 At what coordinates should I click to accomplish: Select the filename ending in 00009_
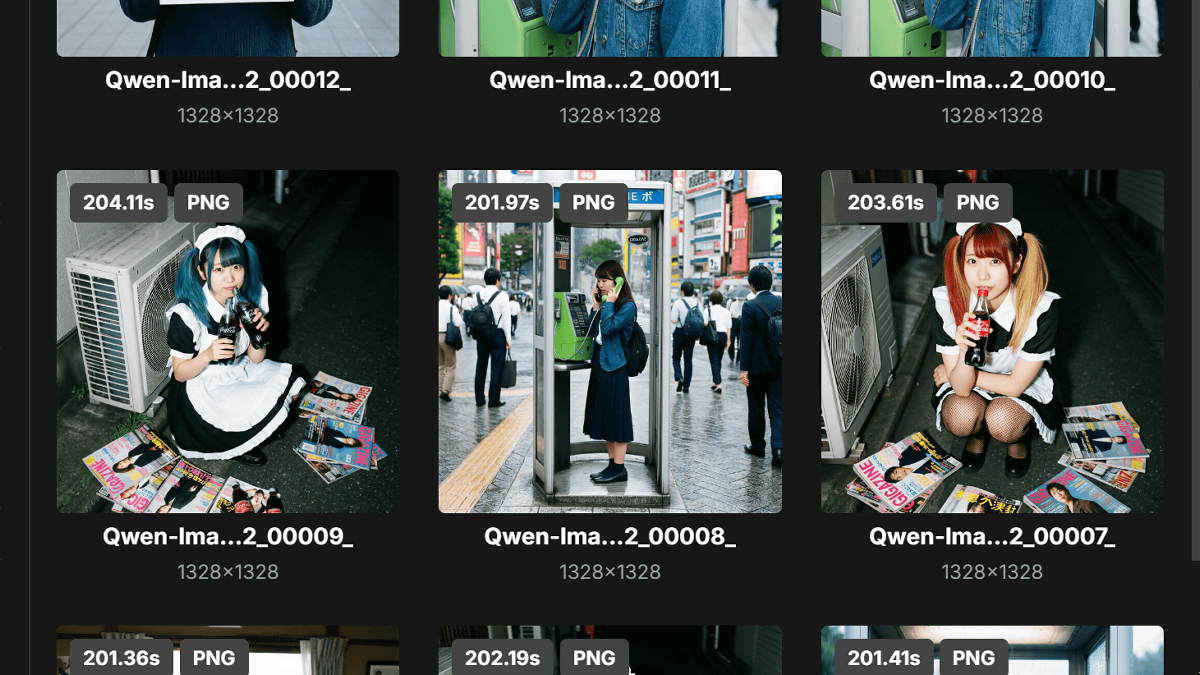(x=228, y=537)
